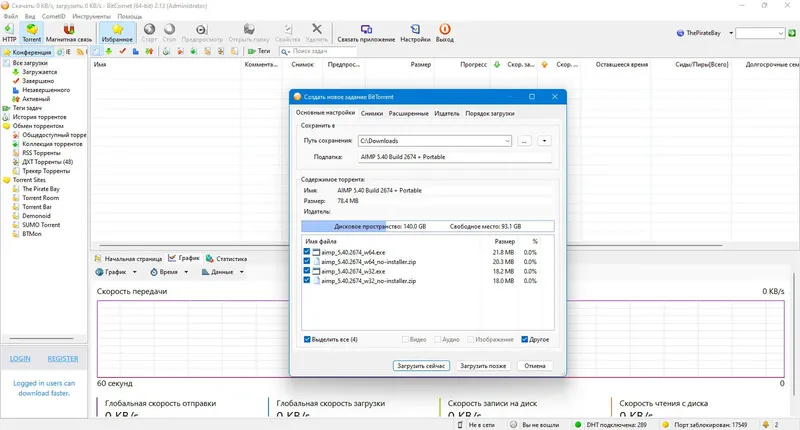The image size is (800, 430).
Task: Uncheck aimp_5.40.2674_w32_no-installer.zip file
Action: (x=307, y=280)
